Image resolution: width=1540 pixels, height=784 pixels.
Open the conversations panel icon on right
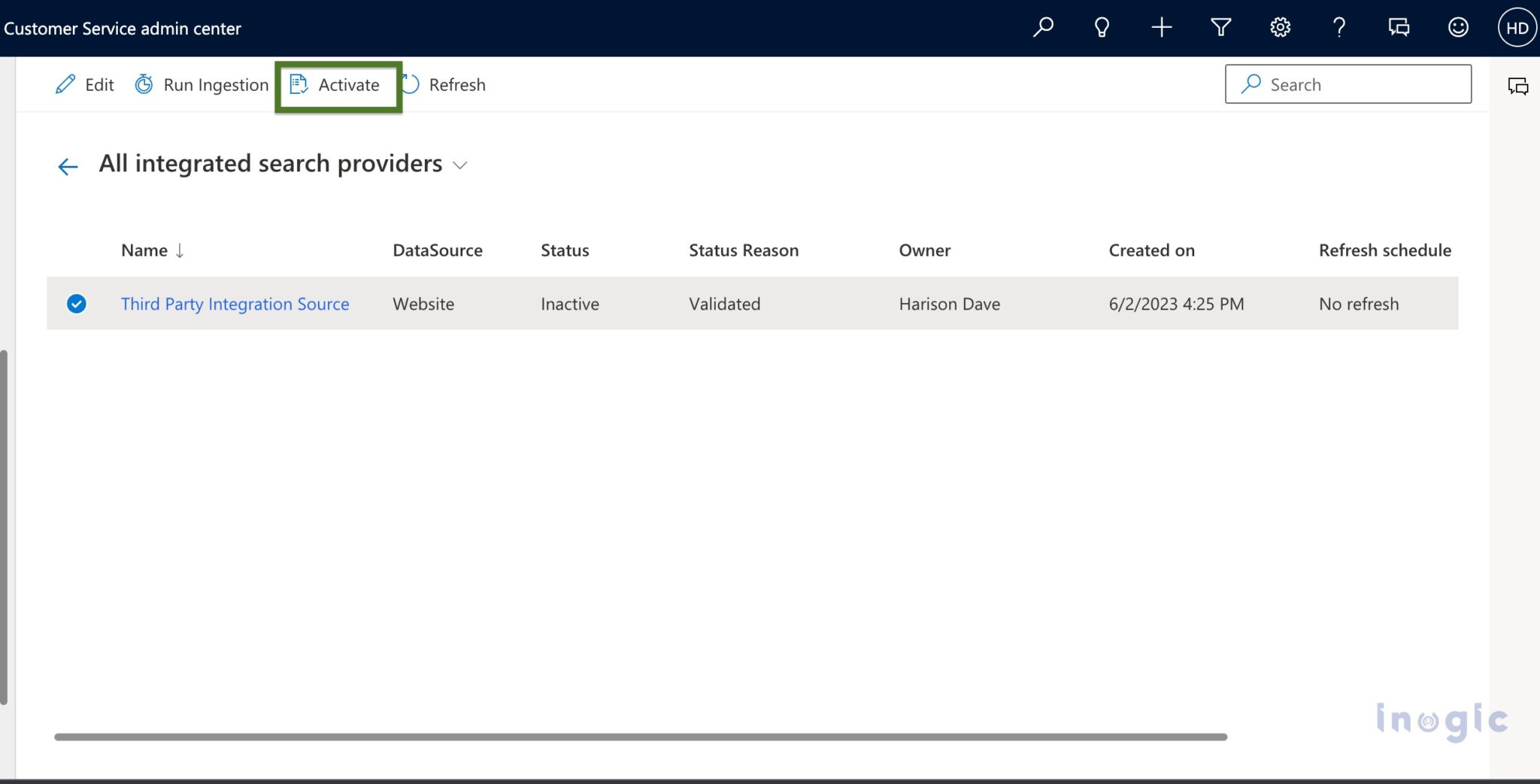1518,85
